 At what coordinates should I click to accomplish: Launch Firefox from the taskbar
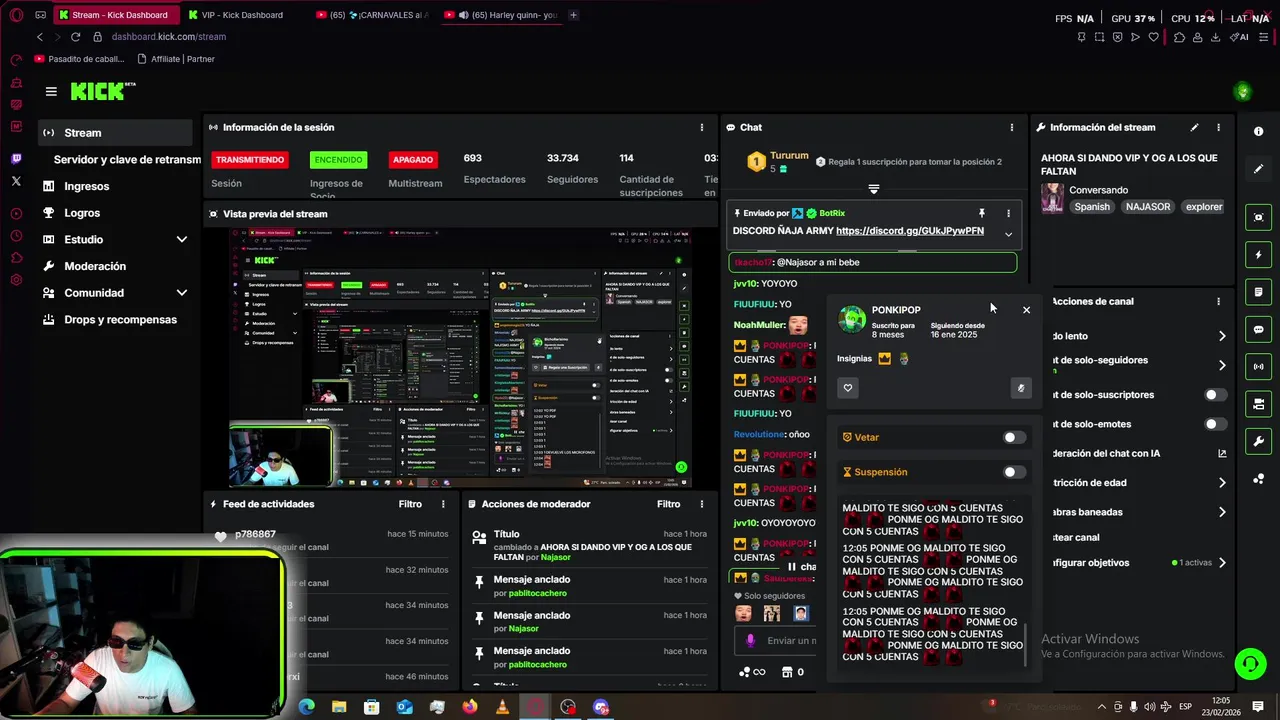pyautogui.click(x=470, y=707)
